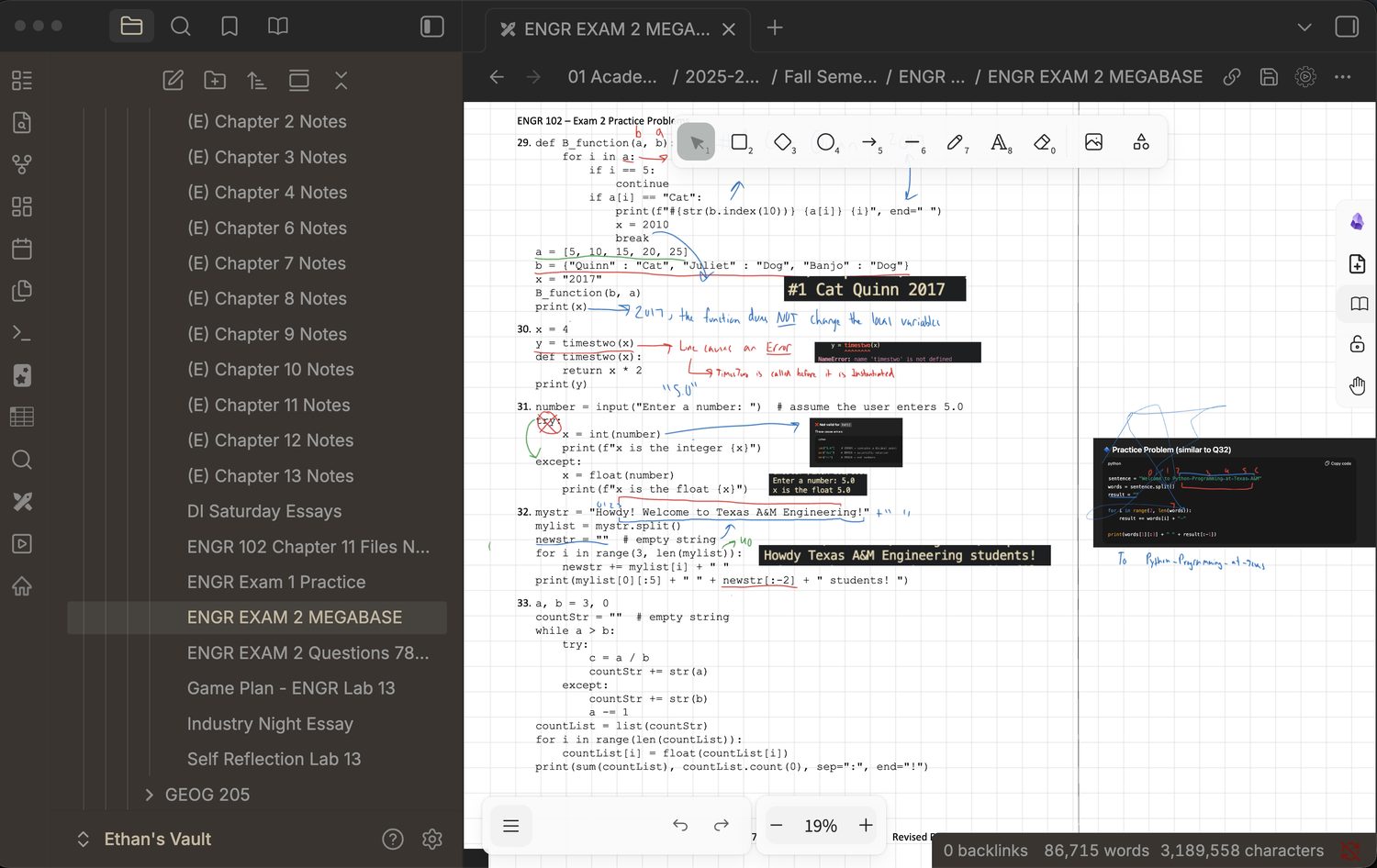The width and height of the screenshot is (1377, 868).
Task: Open the terminal icon in left ribbon
Action: (x=22, y=332)
